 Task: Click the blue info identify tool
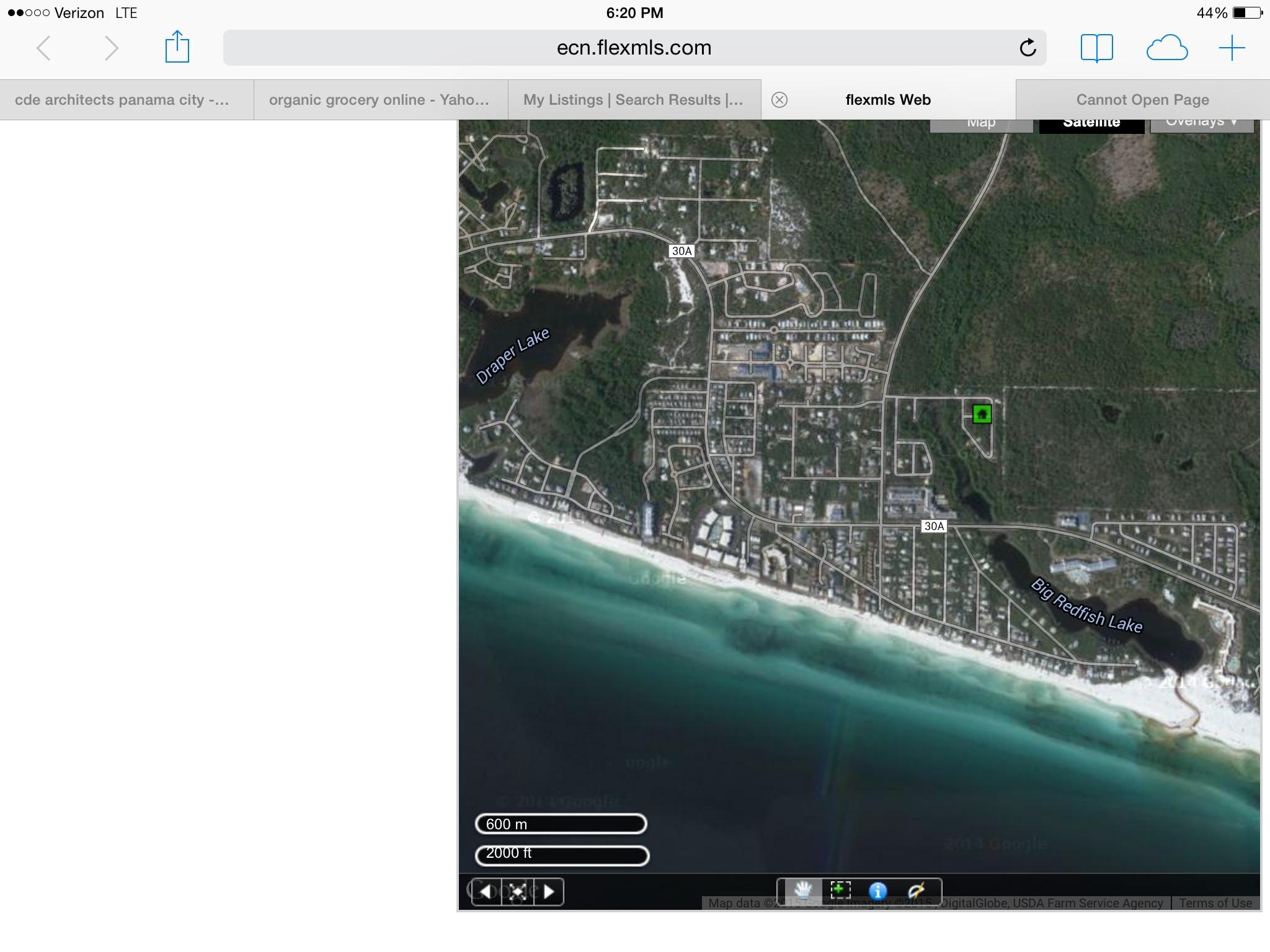(877, 891)
